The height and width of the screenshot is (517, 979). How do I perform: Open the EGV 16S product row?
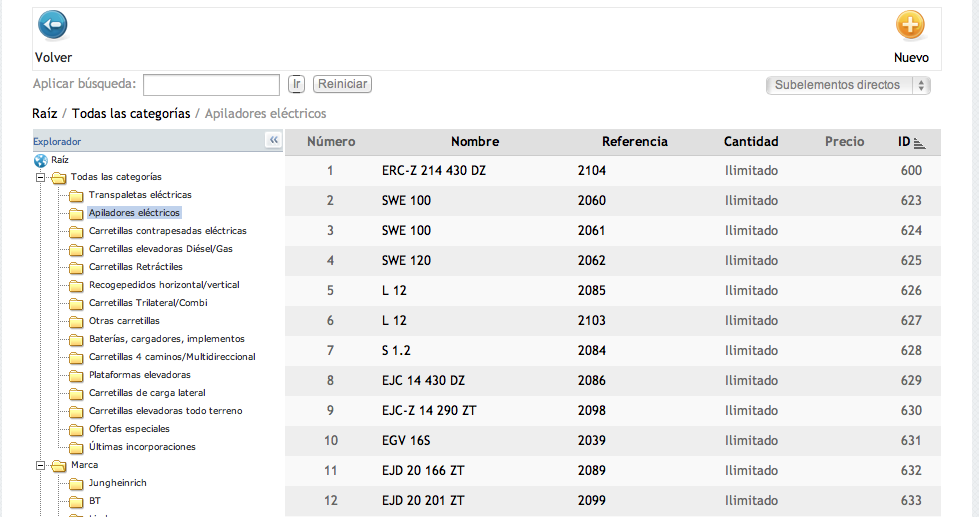(x=404, y=441)
